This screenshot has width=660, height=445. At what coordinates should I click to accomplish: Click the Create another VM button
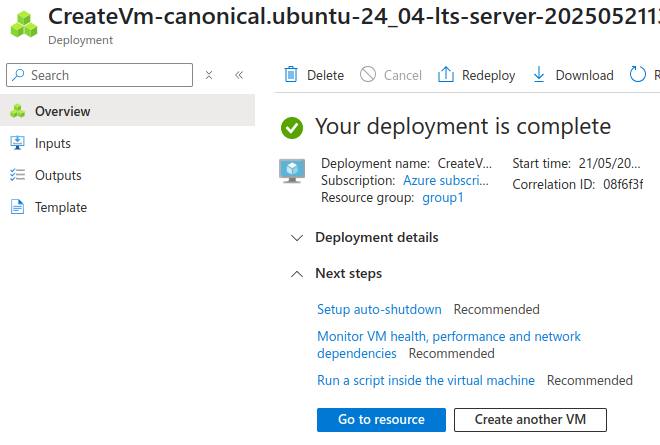point(530,420)
